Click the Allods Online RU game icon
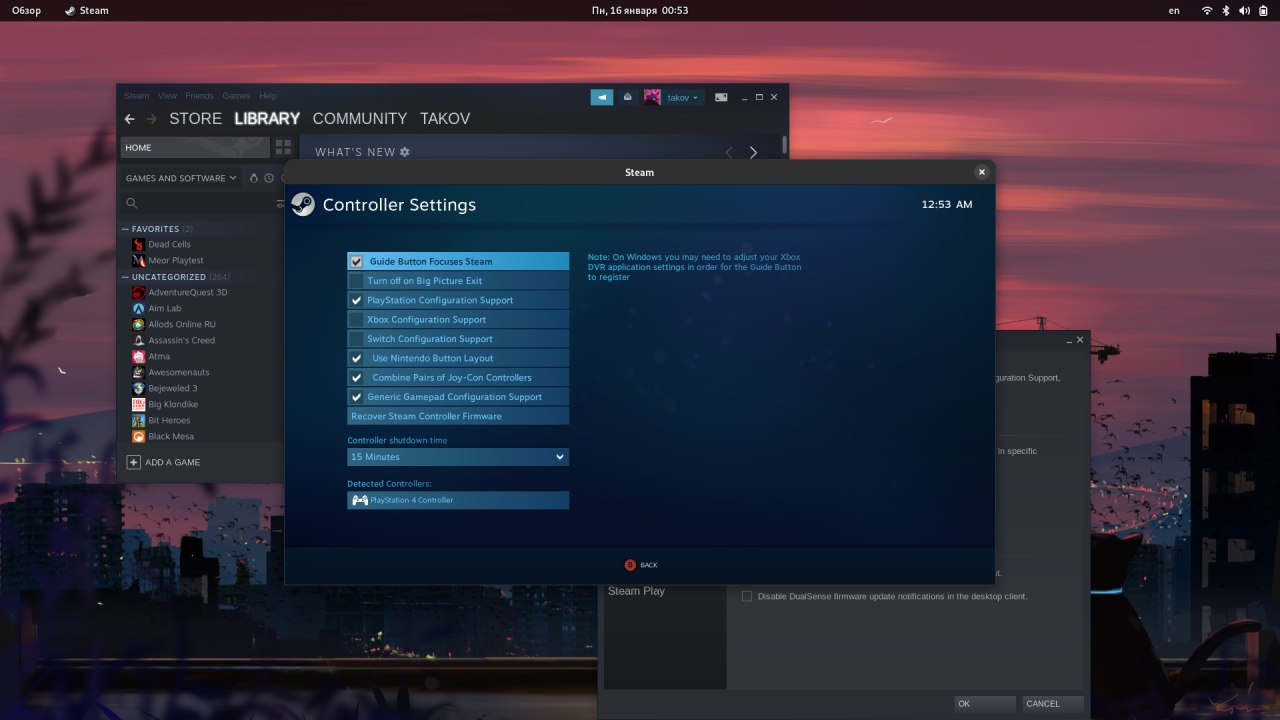This screenshot has width=1280, height=720. pos(138,324)
